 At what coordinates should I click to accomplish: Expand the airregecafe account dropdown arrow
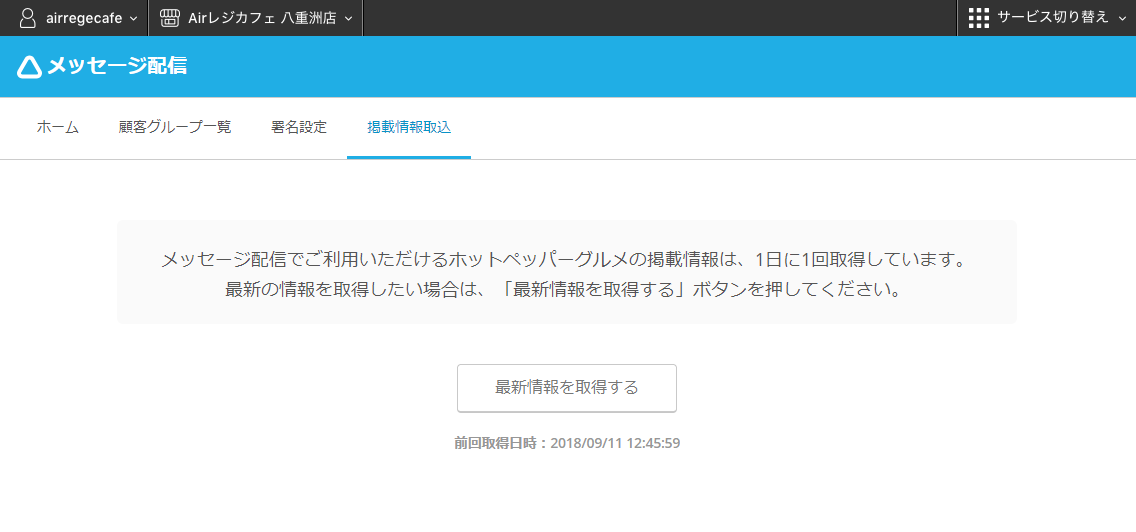point(133,19)
